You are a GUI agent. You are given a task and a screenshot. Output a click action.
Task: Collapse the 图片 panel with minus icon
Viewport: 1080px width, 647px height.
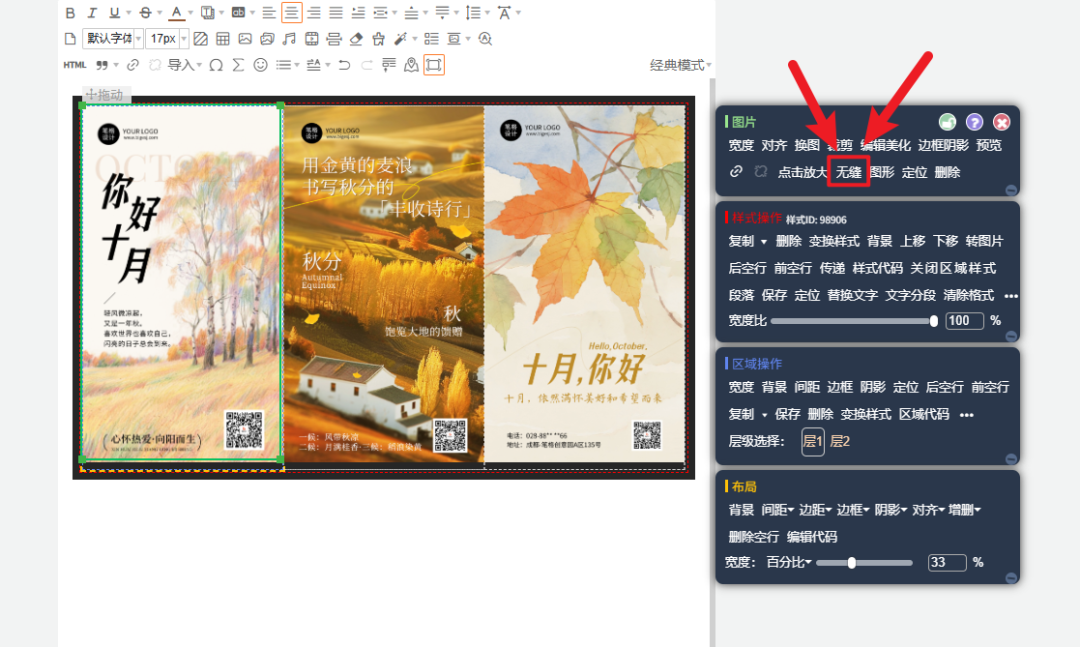[x=1010, y=189]
